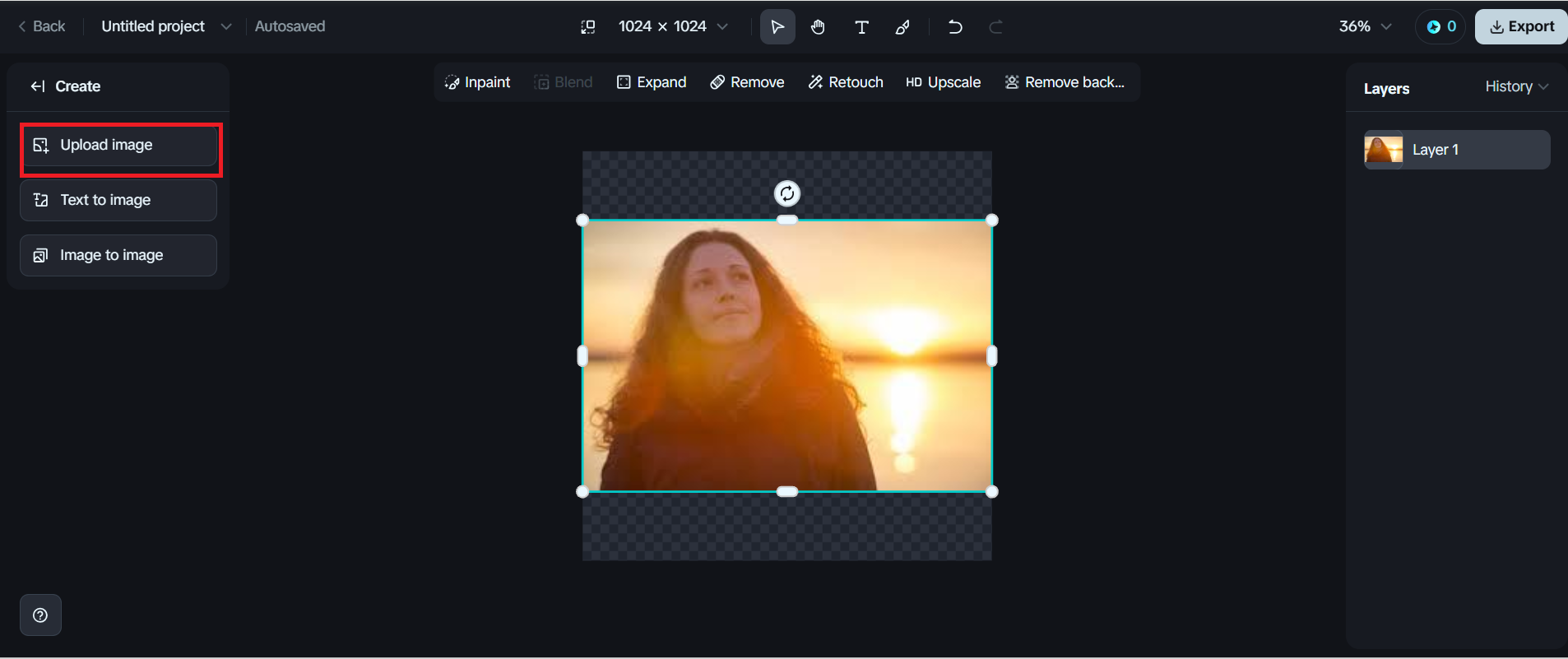The width and height of the screenshot is (1568, 659).
Task: Open the Untitled project name dropdown
Action: pos(166,26)
